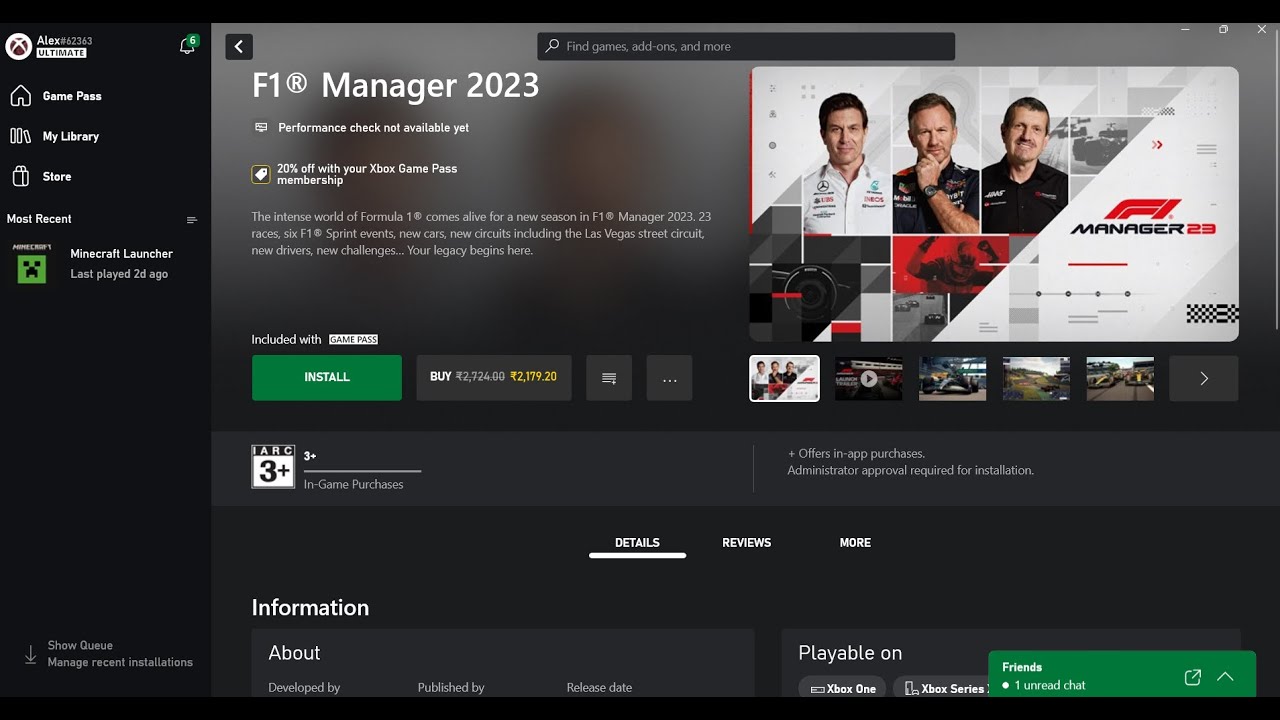The width and height of the screenshot is (1280, 720).
Task: Select first team principals thumbnail
Action: point(784,378)
